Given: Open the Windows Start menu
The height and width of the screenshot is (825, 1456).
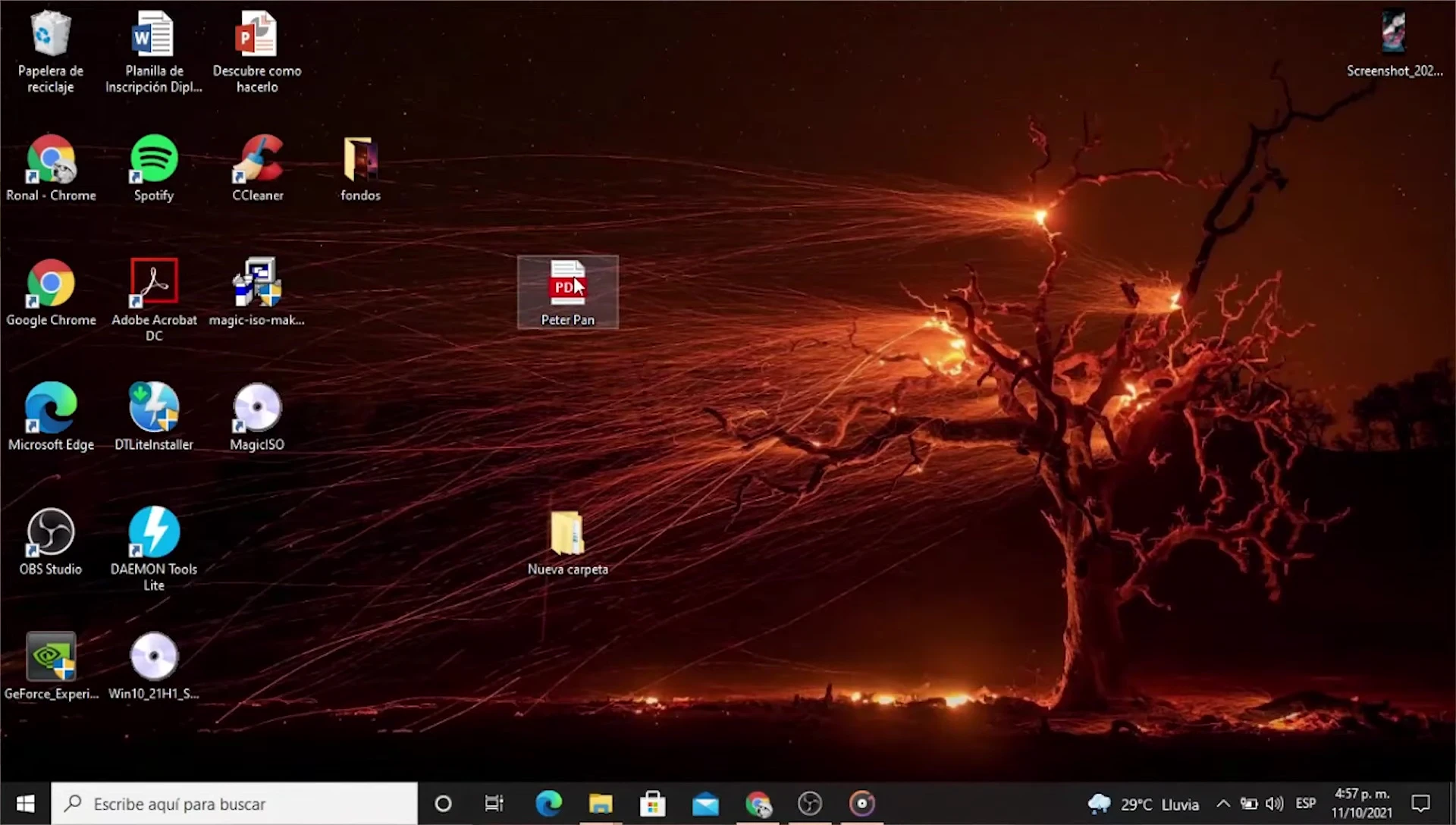Looking at the screenshot, I should point(25,804).
